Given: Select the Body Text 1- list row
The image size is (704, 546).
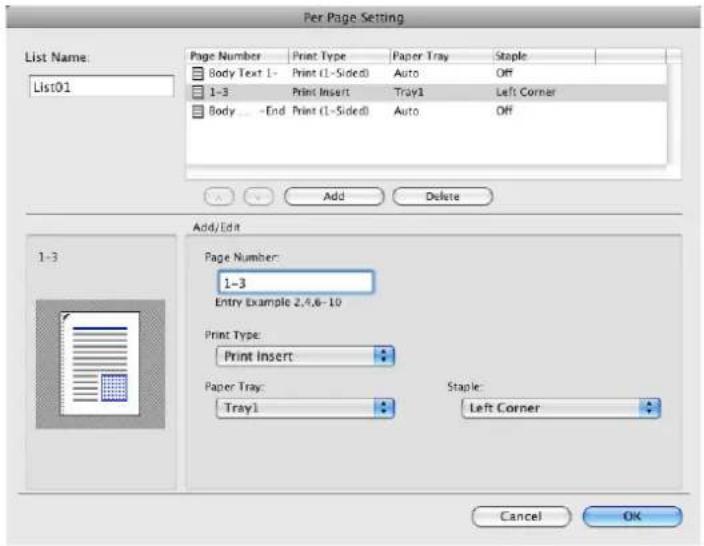Looking at the screenshot, I should coord(427,73).
